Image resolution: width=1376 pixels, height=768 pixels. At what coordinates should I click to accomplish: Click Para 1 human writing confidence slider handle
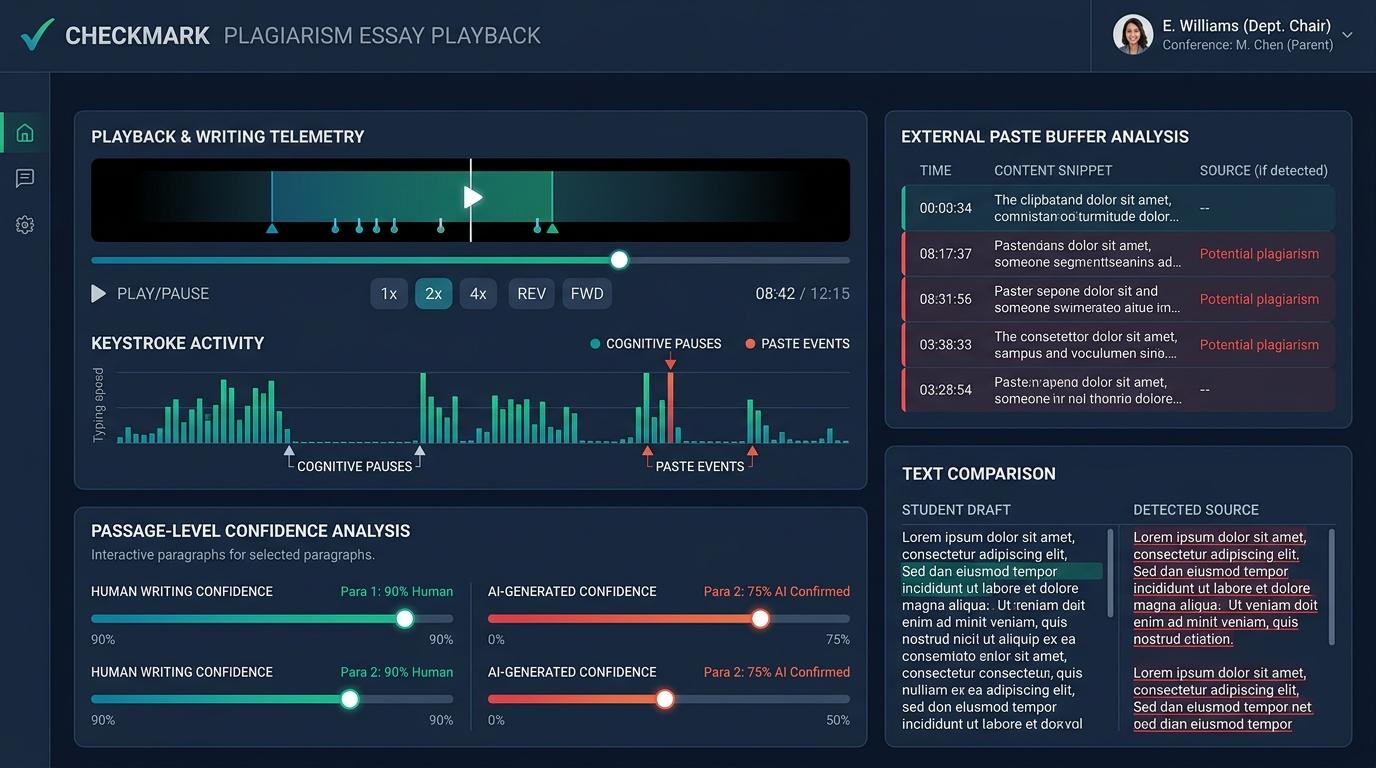point(405,619)
